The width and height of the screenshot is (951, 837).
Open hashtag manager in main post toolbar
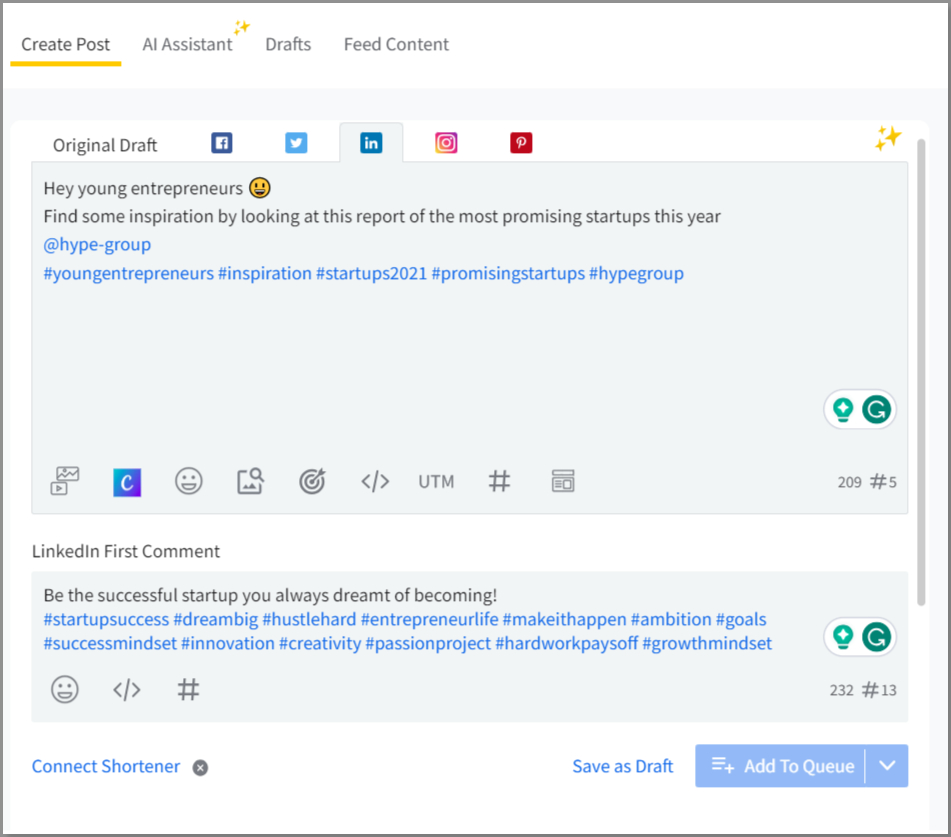[499, 481]
